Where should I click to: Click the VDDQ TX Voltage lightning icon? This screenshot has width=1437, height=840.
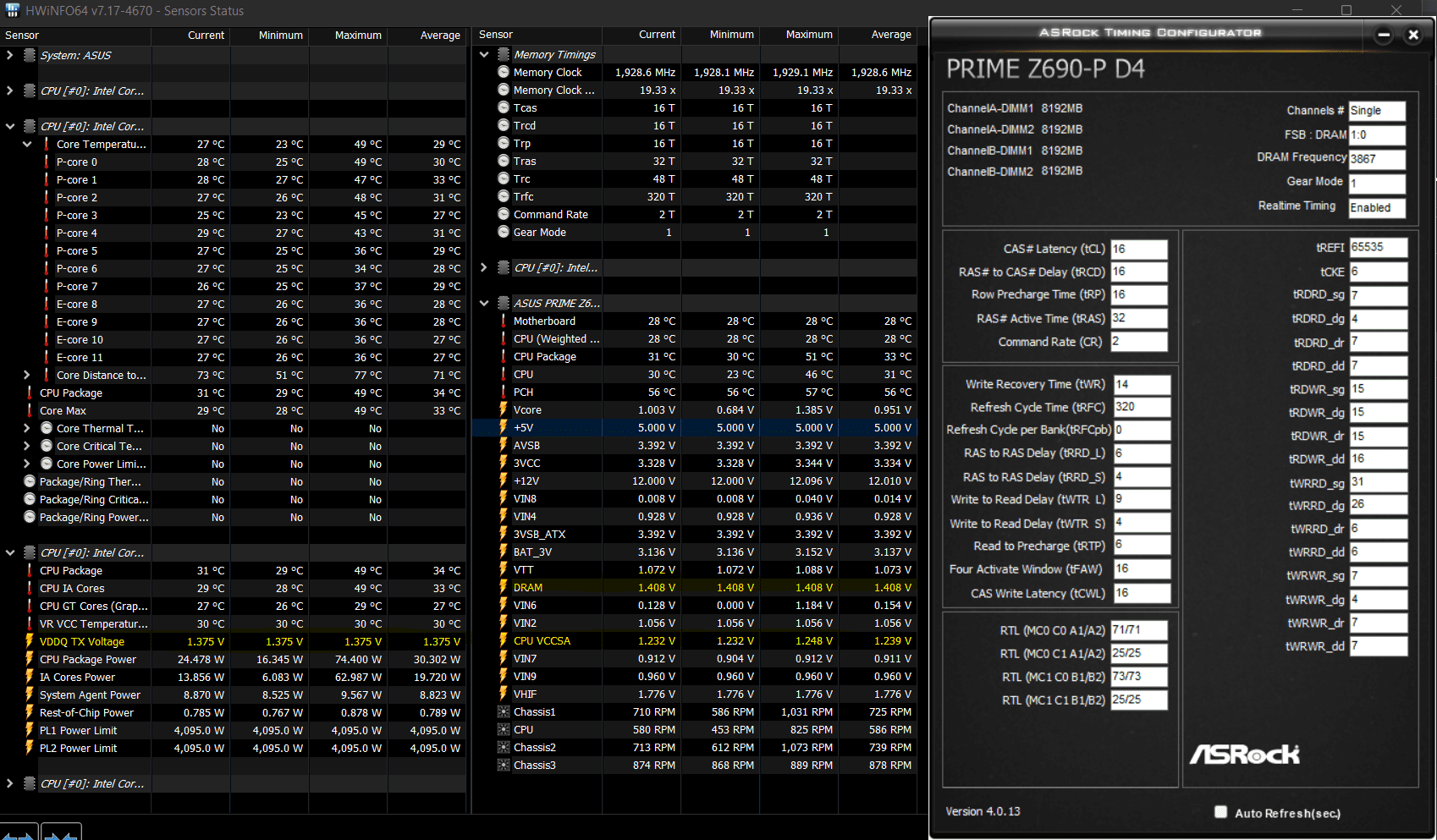click(x=30, y=641)
